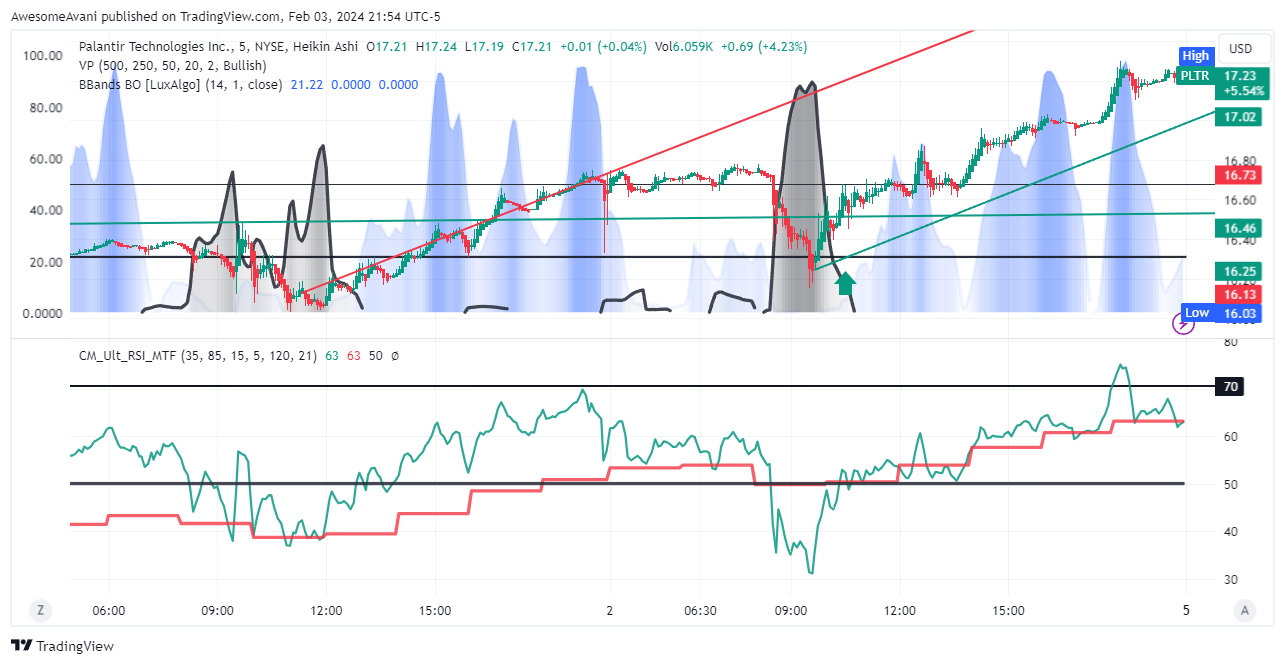Click the PLTR ticker label on price axis
The image size is (1285, 665).
click(x=1194, y=75)
